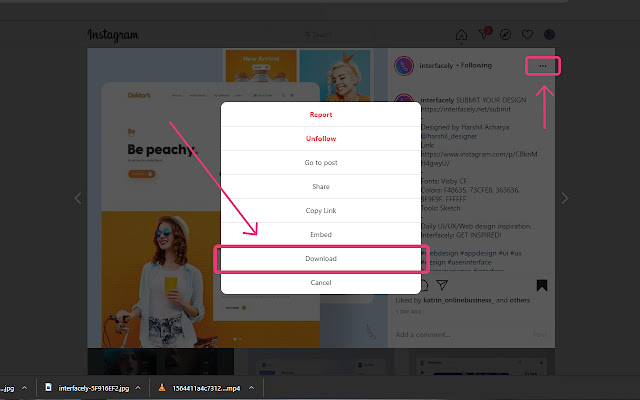Image resolution: width=640 pixels, height=400 pixels.
Task: Open direct messages icon with red badge
Action: click(x=484, y=33)
